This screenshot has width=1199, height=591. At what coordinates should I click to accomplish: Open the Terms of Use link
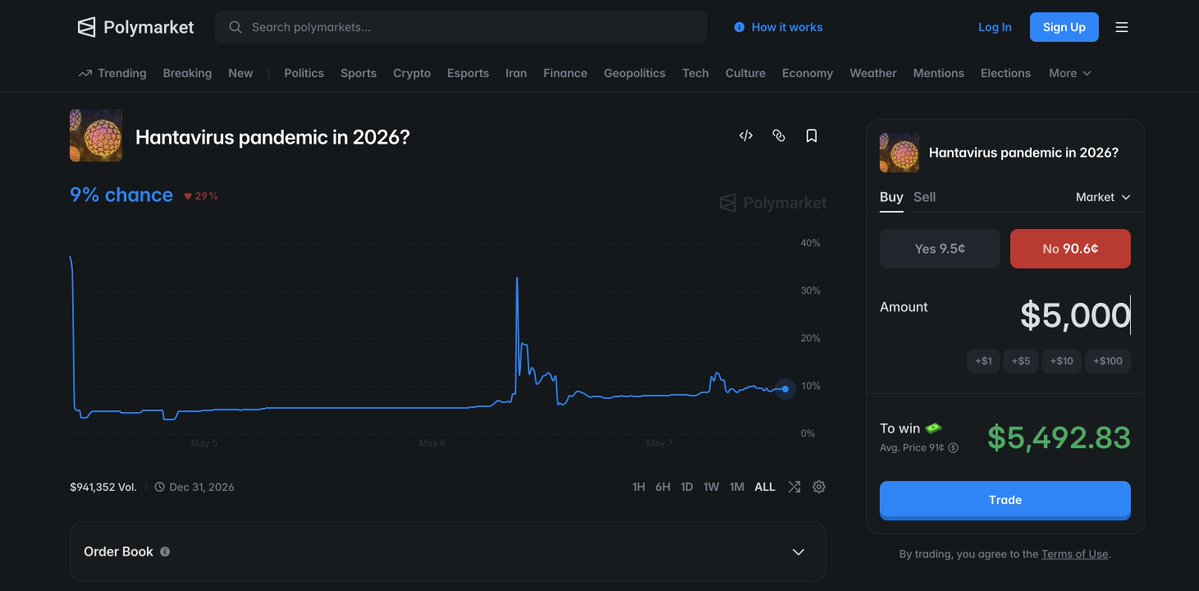click(1074, 554)
